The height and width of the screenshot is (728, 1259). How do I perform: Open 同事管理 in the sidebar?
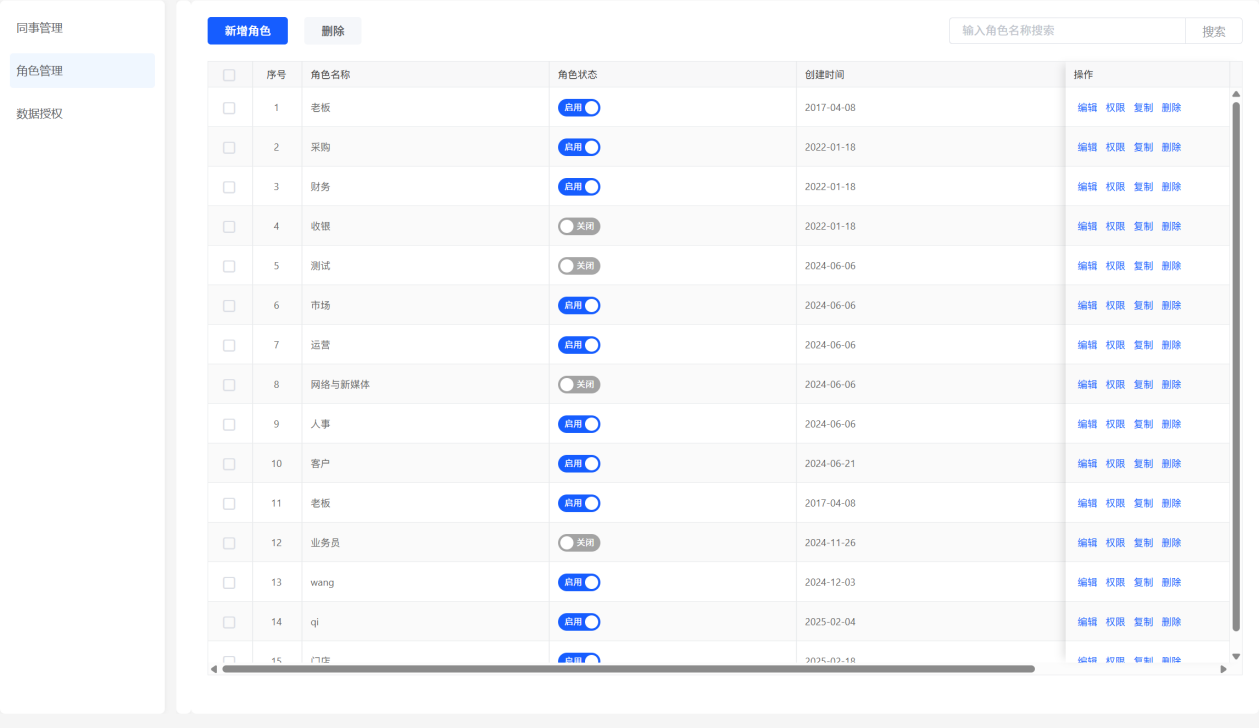40,28
